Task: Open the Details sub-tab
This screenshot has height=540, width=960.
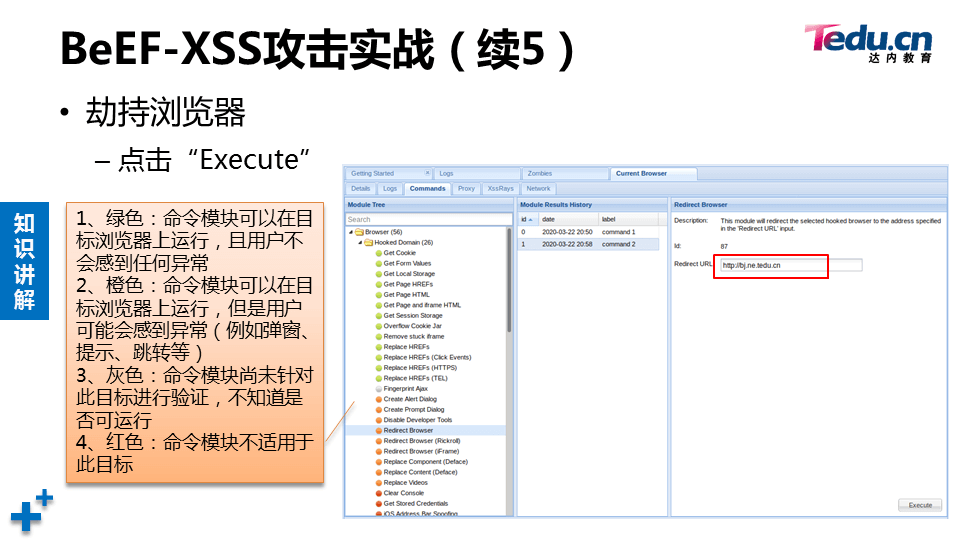Action: [361, 189]
